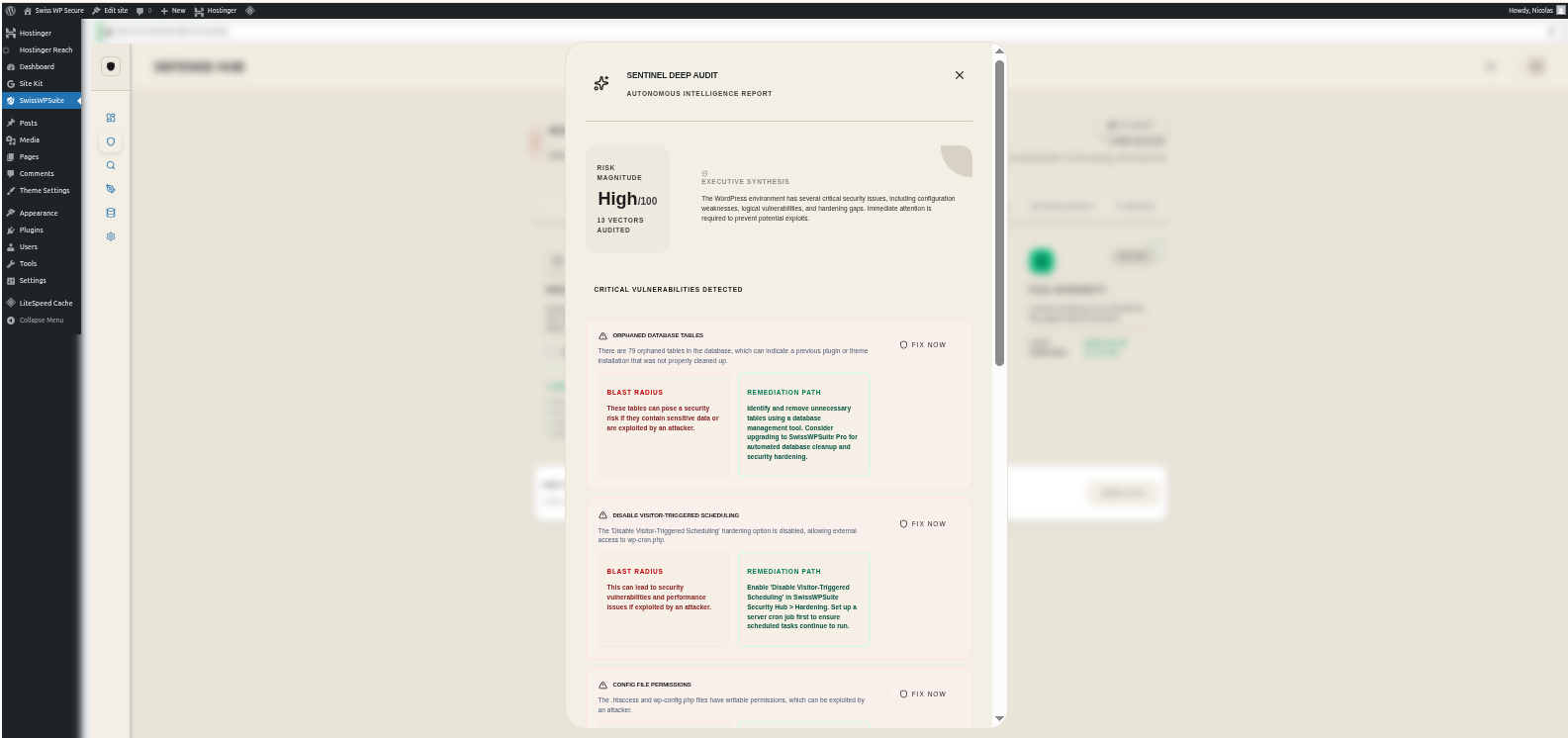Image resolution: width=1568 pixels, height=738 pixels.
Task: Click the WordPress logo in admin bar
Action: pos(11,10)
